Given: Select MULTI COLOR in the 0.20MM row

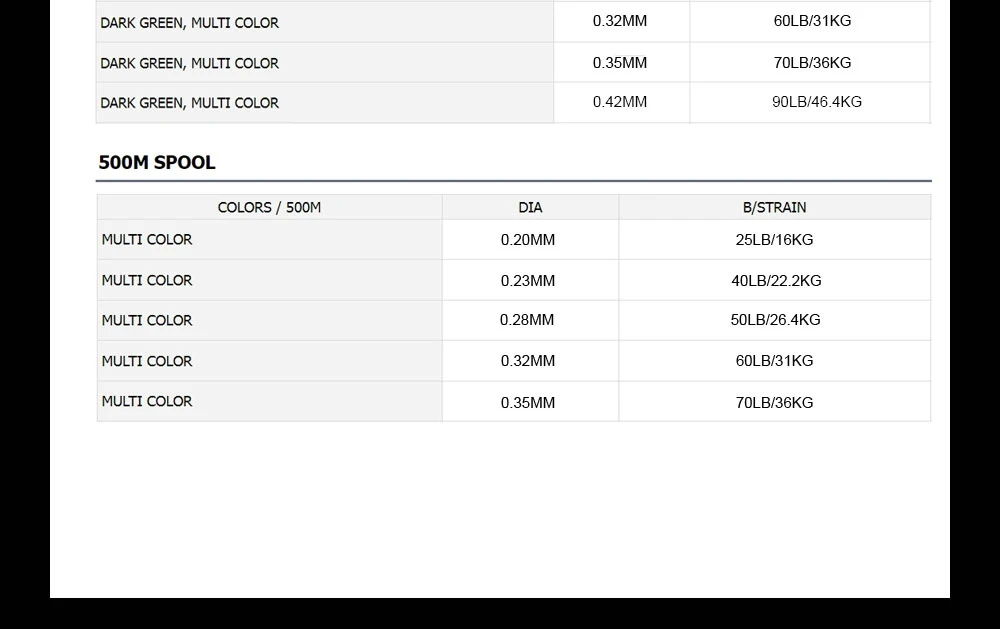Looking at the screenshot, I should pyautogui.click(x=147, y=240).
